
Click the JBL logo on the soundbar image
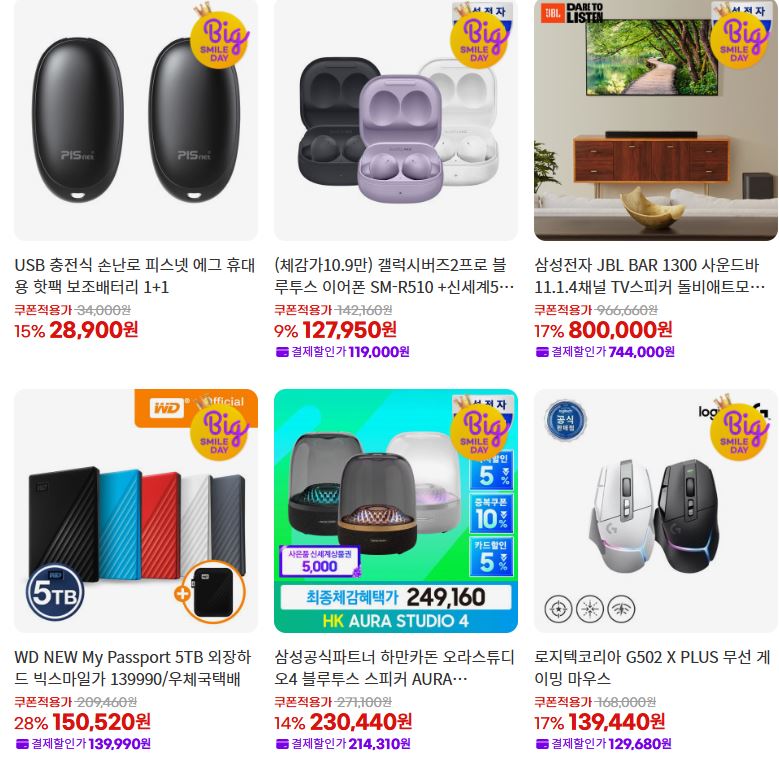pos(552,13)
